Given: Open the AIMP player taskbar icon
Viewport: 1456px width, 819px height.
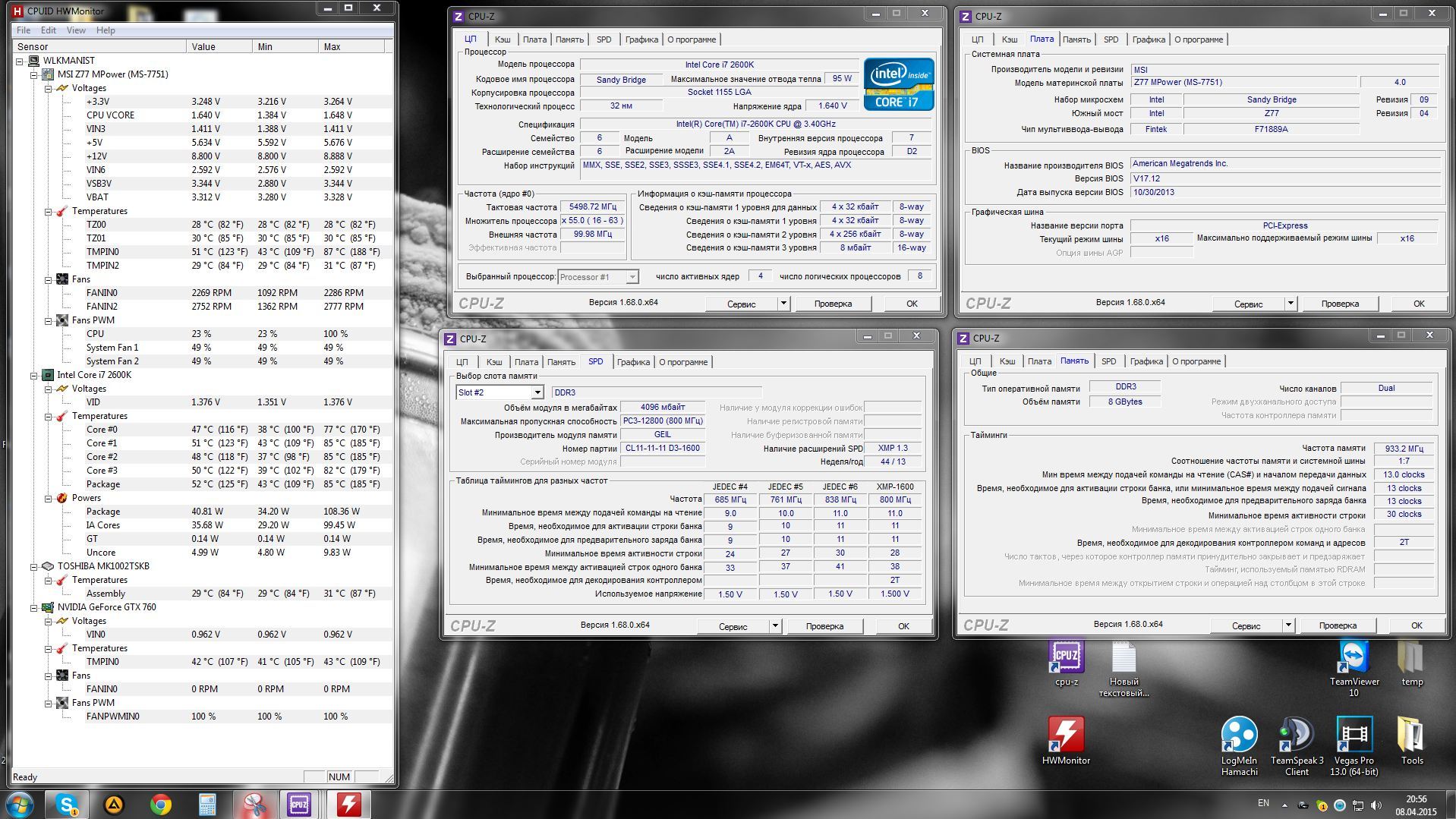Looking at the screenshot, I should click(114, 805).
